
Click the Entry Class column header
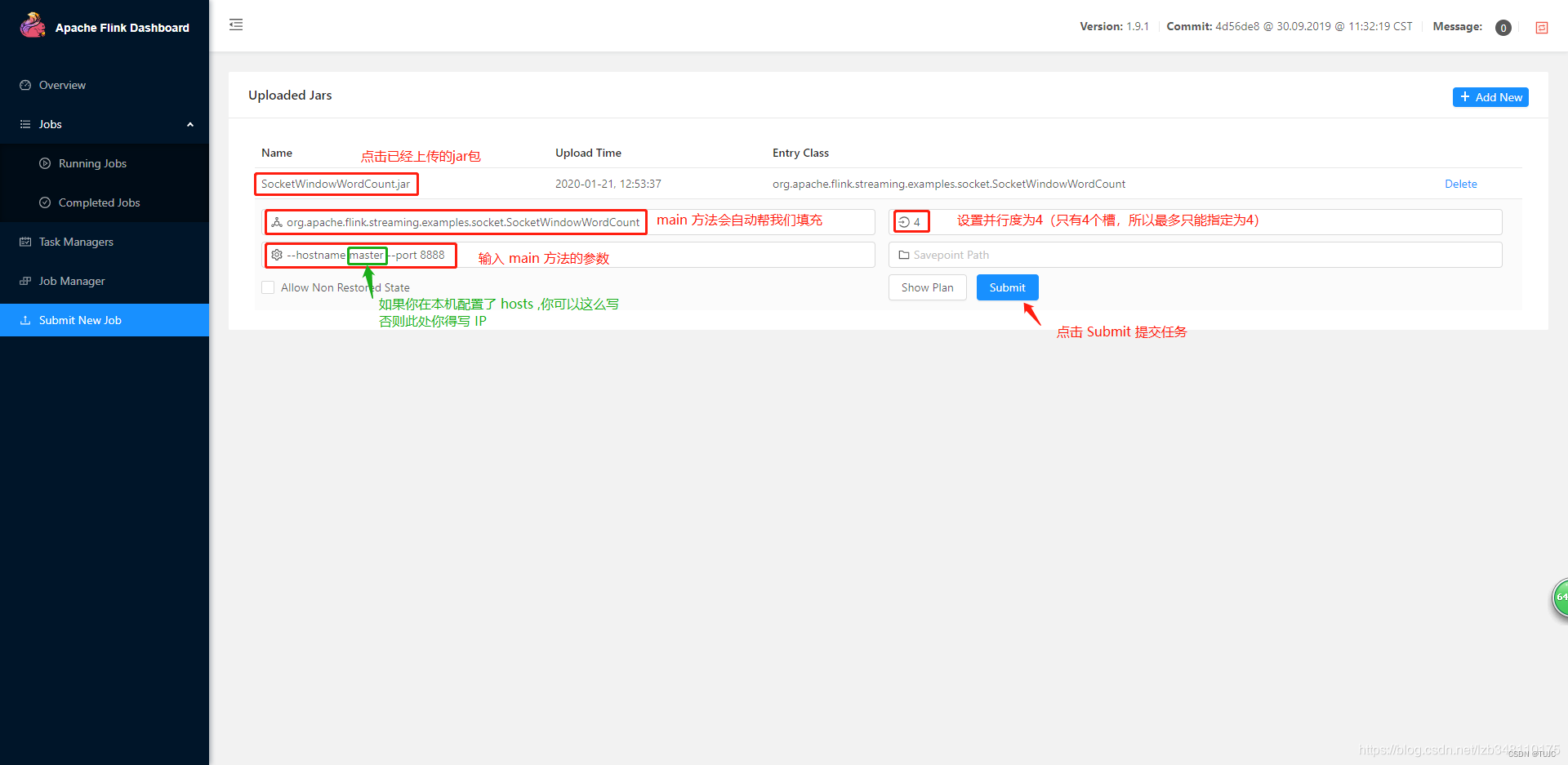point(800,153)
